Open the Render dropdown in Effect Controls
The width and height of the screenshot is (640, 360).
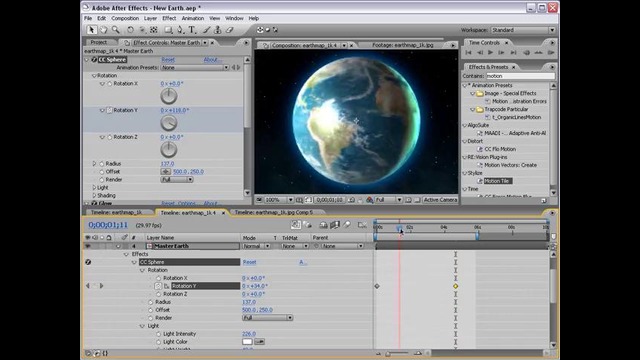pyautogui.click(x=177, y=180)
